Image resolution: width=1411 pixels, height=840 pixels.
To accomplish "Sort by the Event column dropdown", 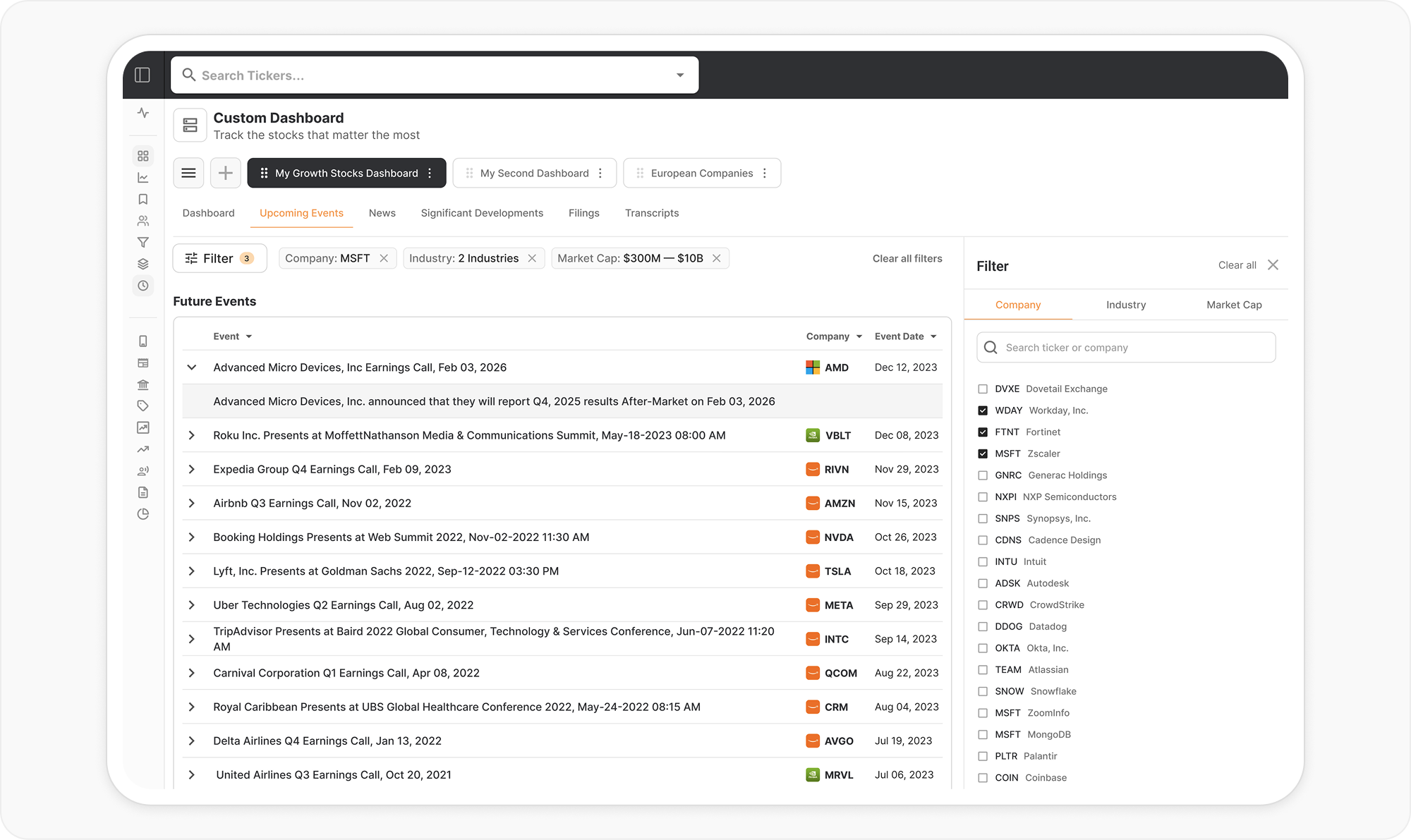I will click(249, 336).
